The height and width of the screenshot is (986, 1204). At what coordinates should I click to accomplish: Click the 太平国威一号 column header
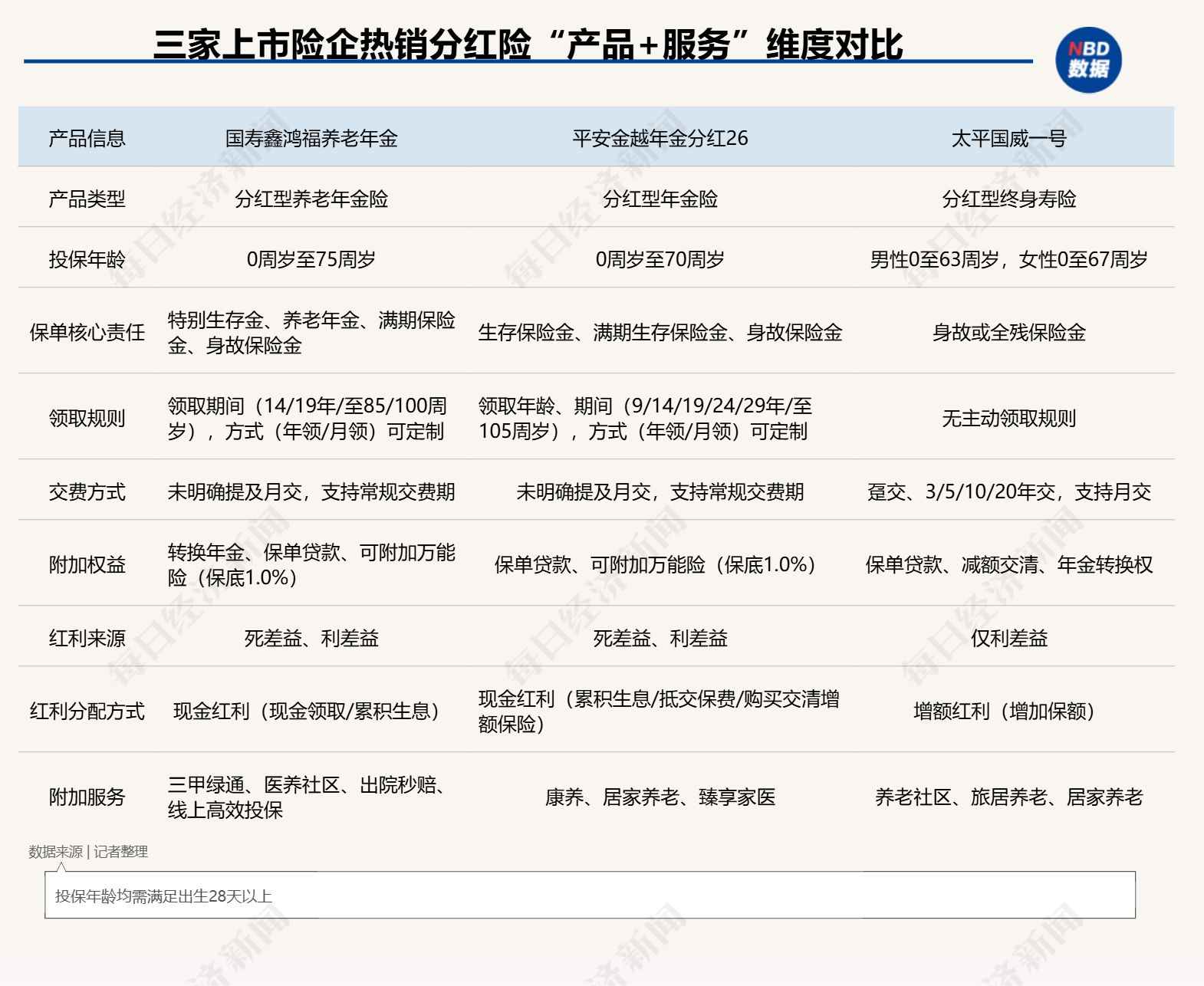coord(1008,138)
